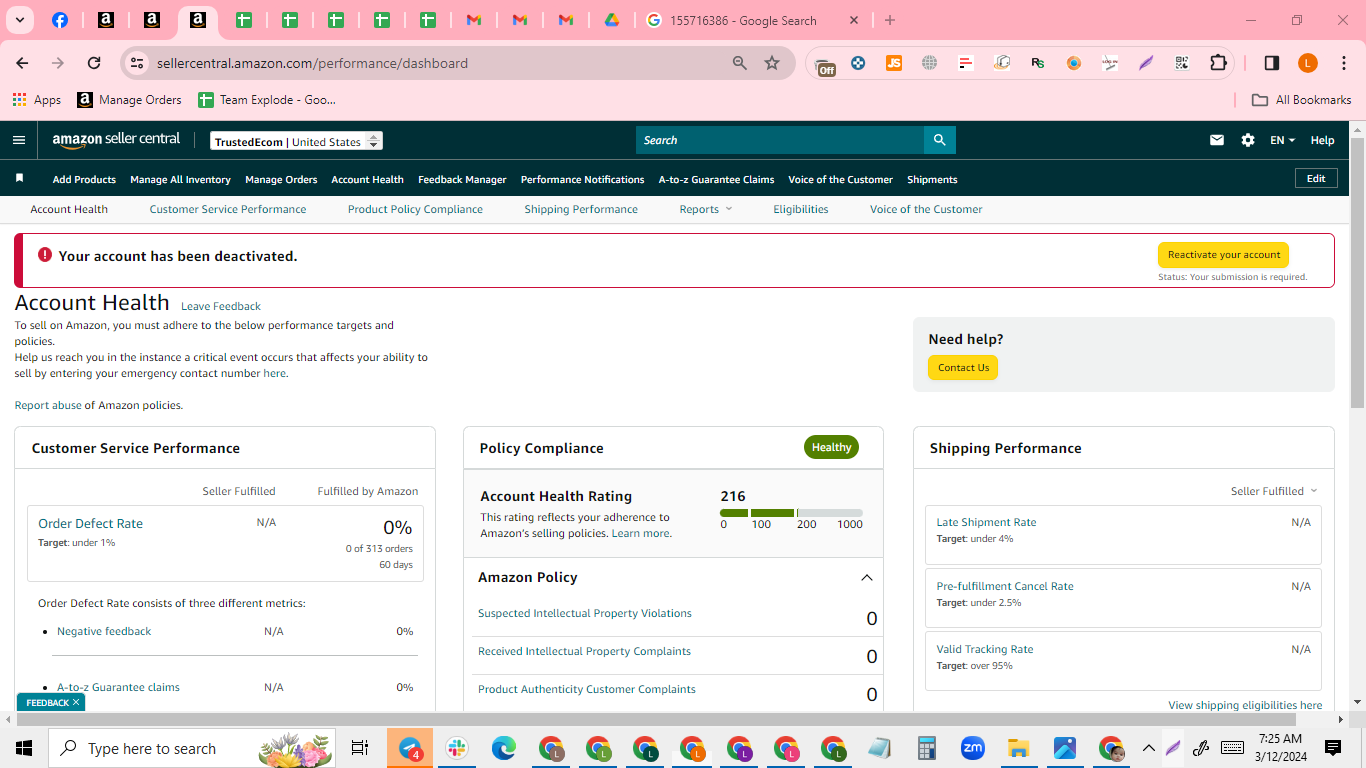1366x768 pixels.
Task: Open the Report abuse link
Action: pos(47,405)
